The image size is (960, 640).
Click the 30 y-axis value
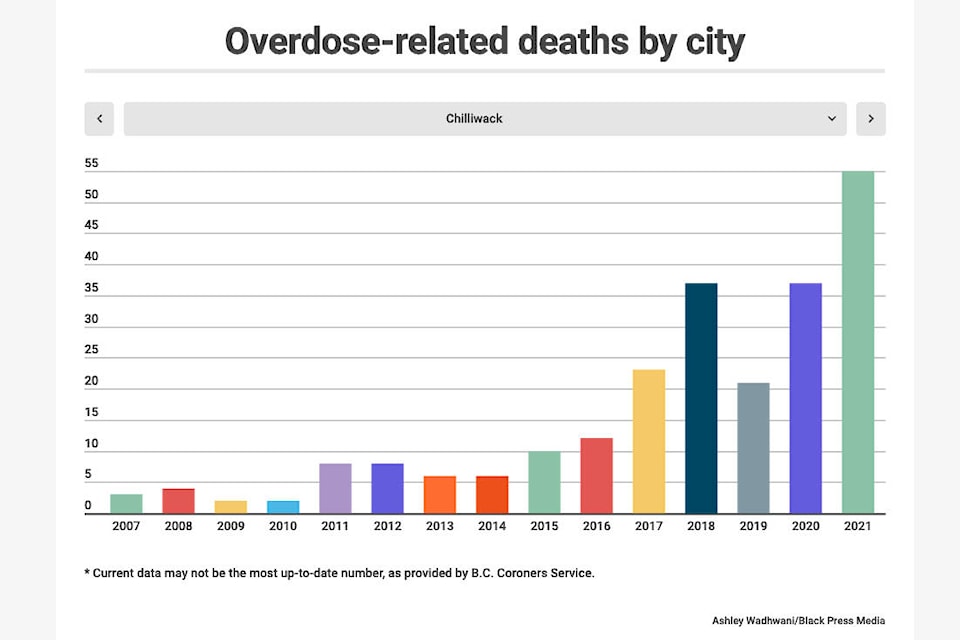pos(91,318)
